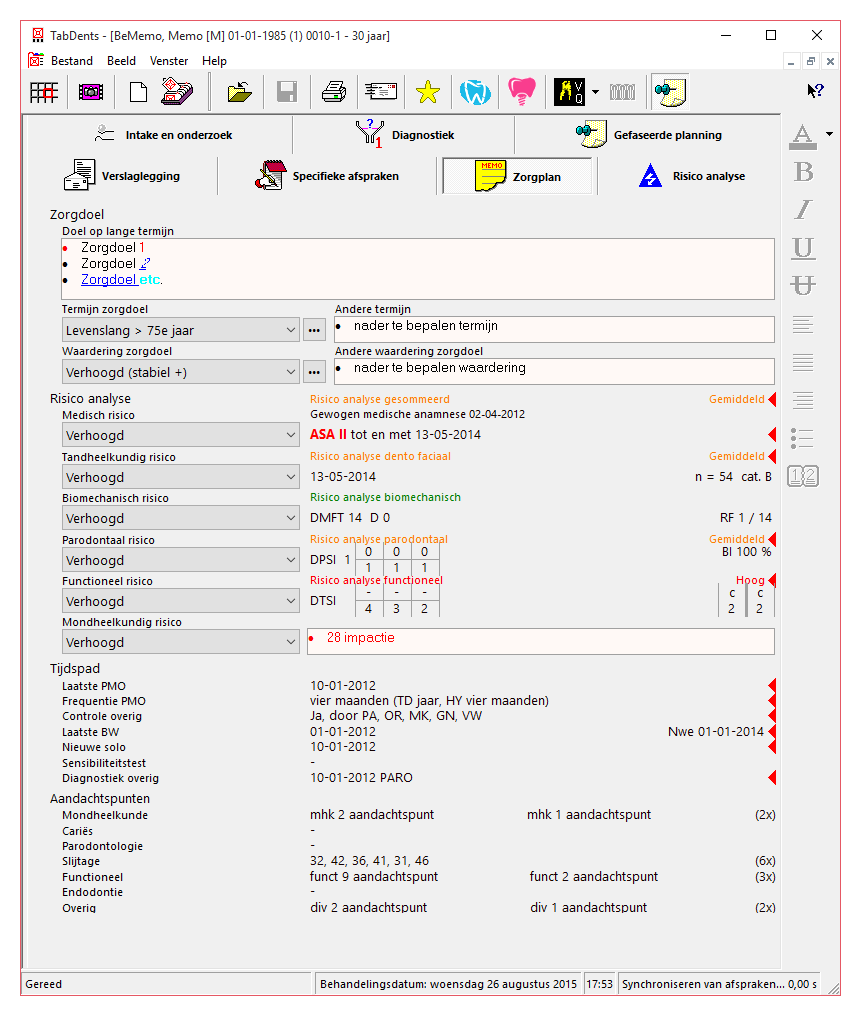Expand the Medisch risico dropdown
861x1016 pixels.
pyautogui.click(x=181, y=435)
